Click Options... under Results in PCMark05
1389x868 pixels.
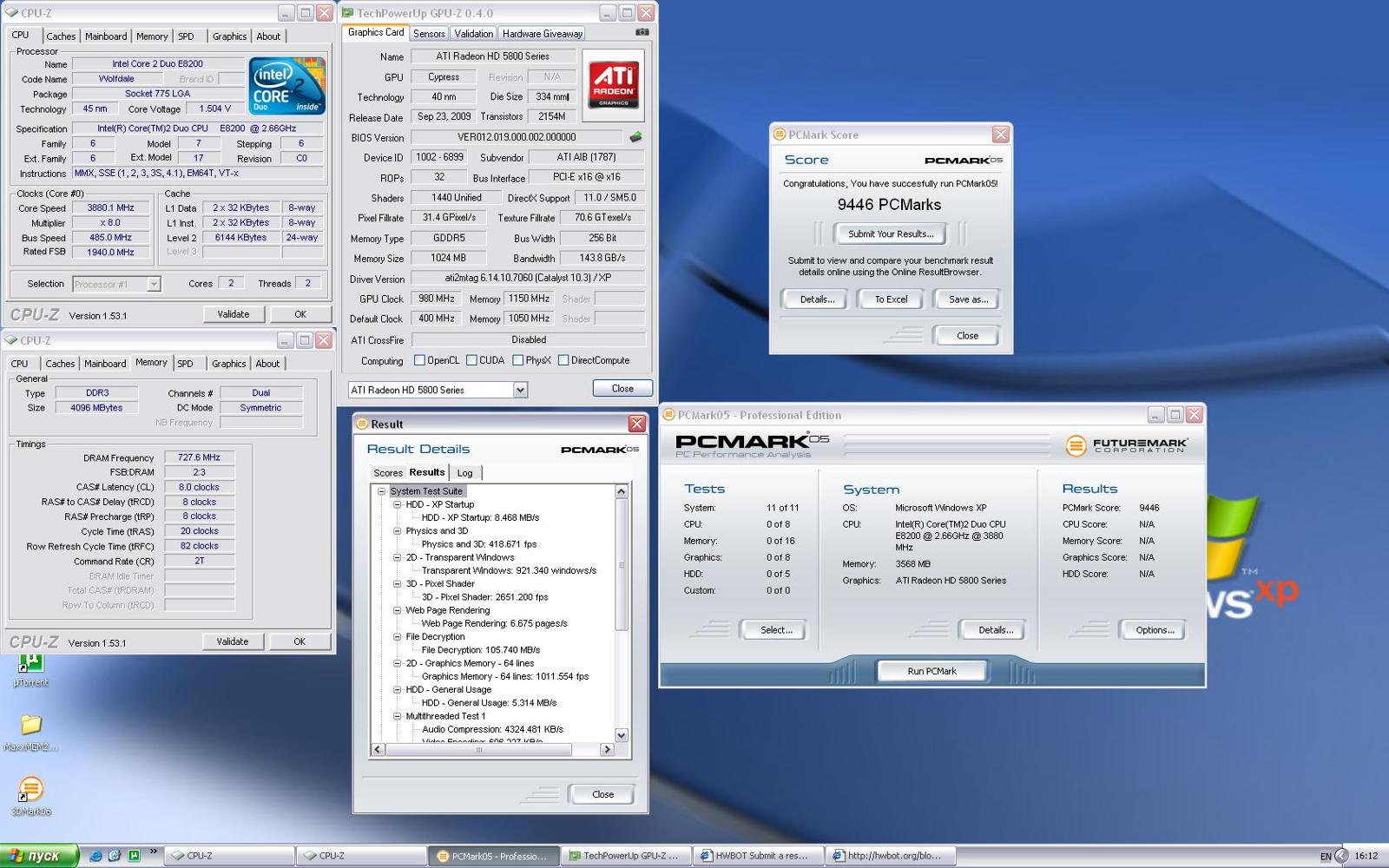tap(1155, 630)
